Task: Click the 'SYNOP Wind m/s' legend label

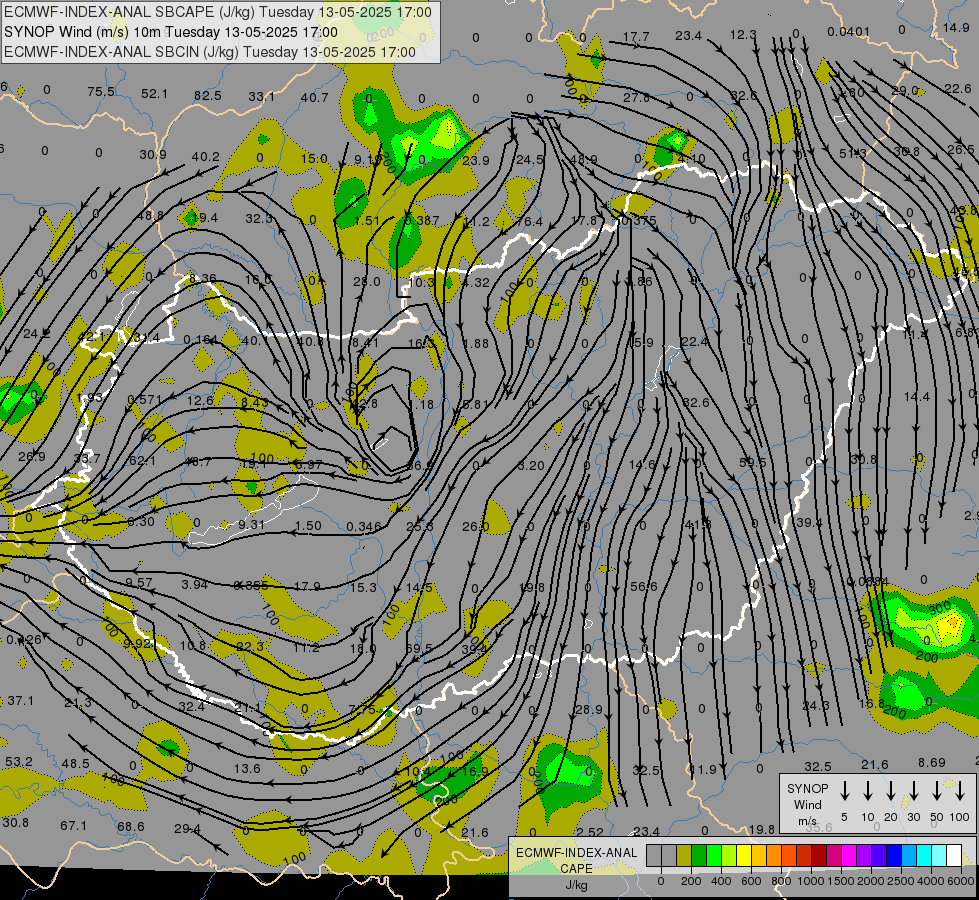Action: [807, 805]
